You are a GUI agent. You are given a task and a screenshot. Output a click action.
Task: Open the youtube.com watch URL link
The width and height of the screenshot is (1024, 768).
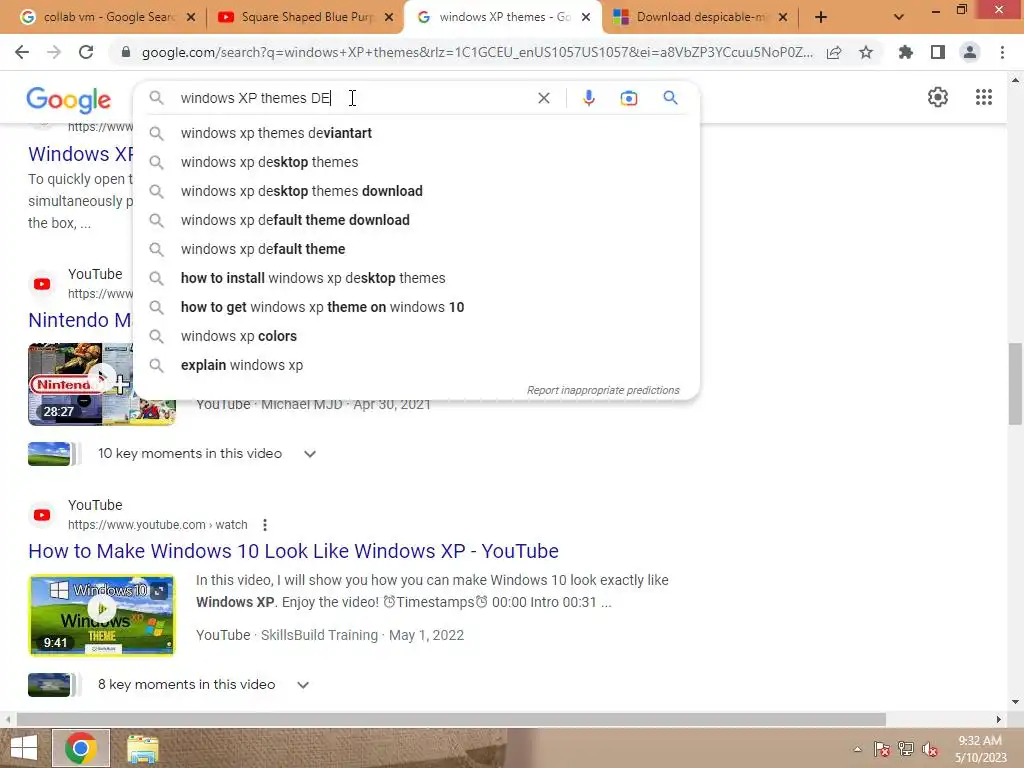click(x=157, y=525)
